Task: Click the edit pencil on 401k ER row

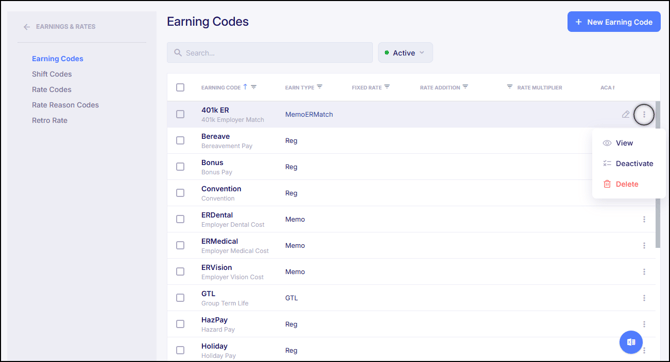Action: (x=626, y=114)
